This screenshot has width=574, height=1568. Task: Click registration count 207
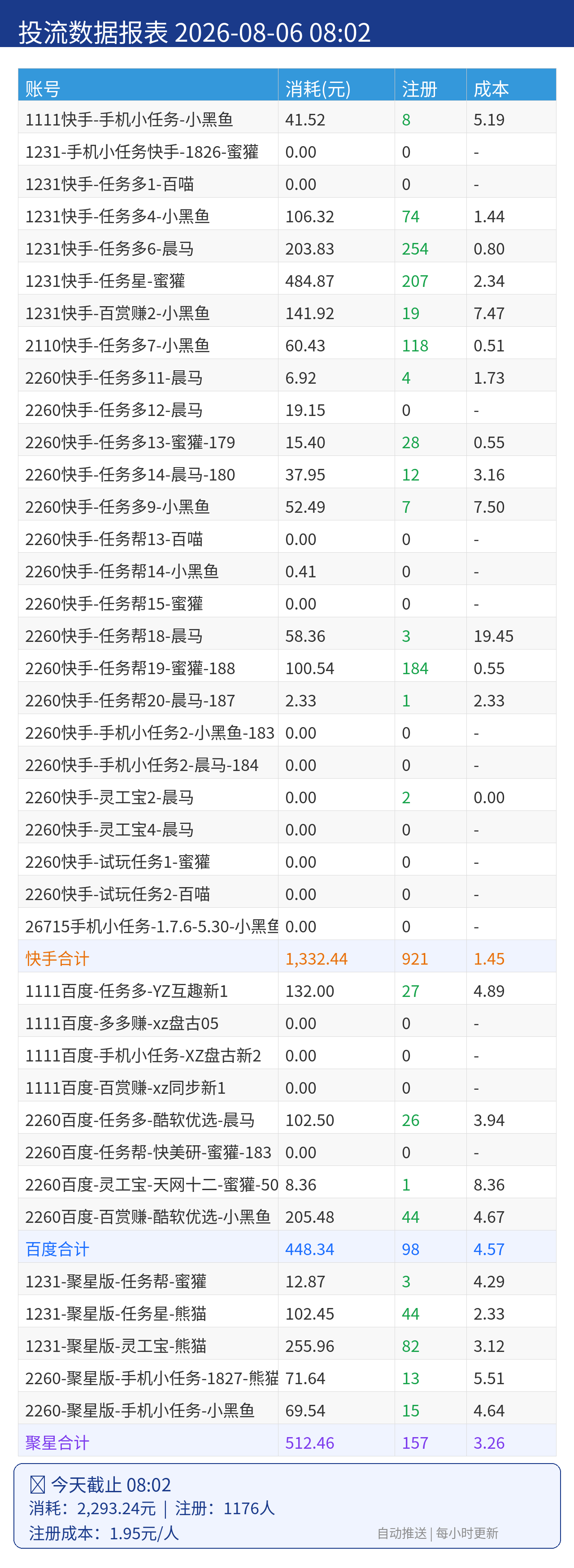click(415, 281)
